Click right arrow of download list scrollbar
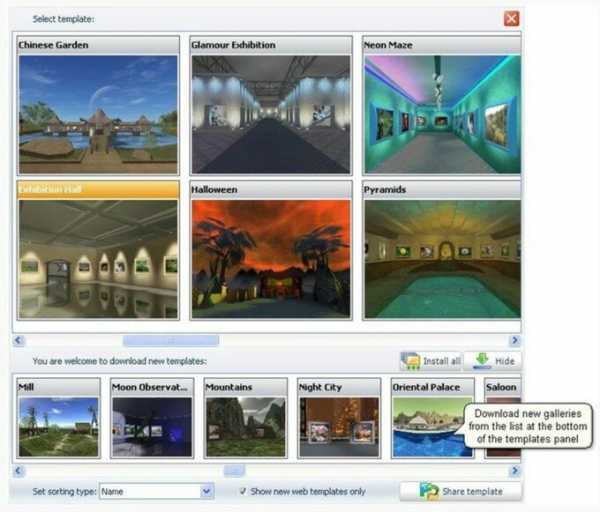 pyautogui.click(x=515, y=471)
